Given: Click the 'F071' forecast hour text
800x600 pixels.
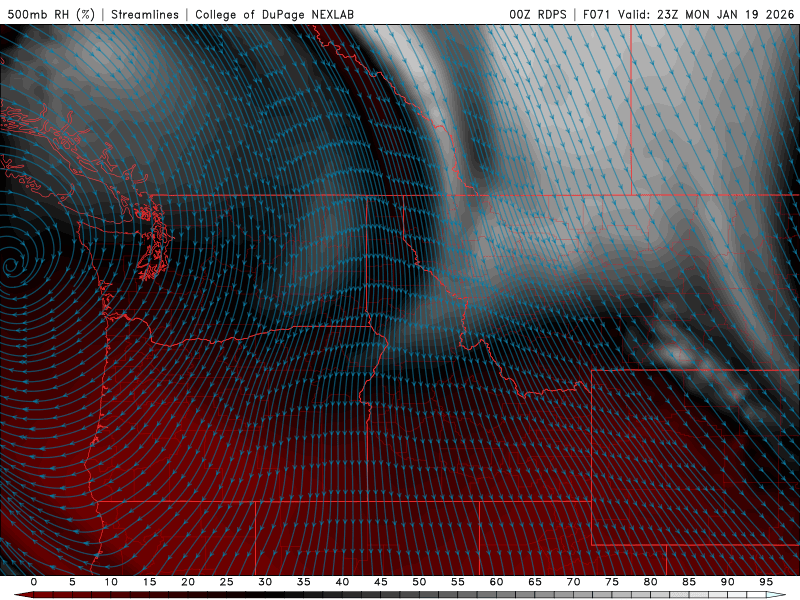Looking at the screenshot, I should (x=596, y=14).
